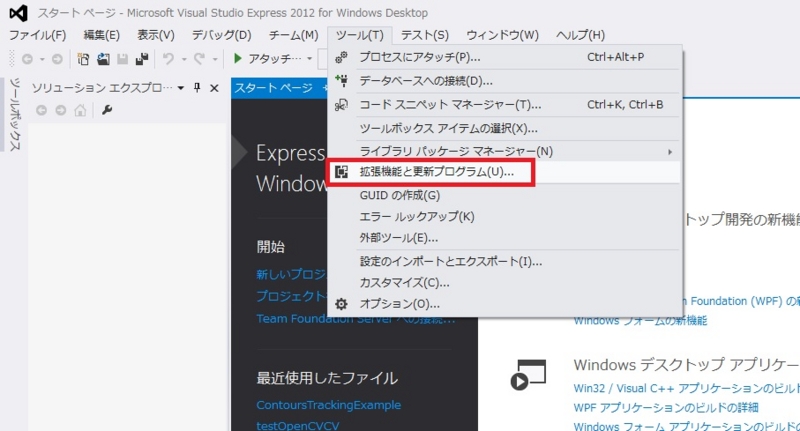Close the Solution Explorer panel
The width and height of the screenshot is (800, 431).
coord(214,88)
